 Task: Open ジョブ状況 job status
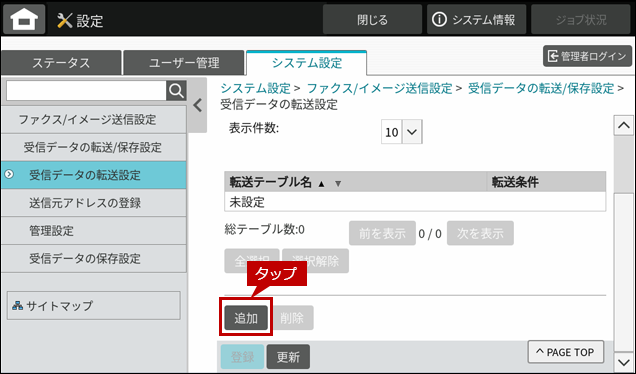[581, 19]
